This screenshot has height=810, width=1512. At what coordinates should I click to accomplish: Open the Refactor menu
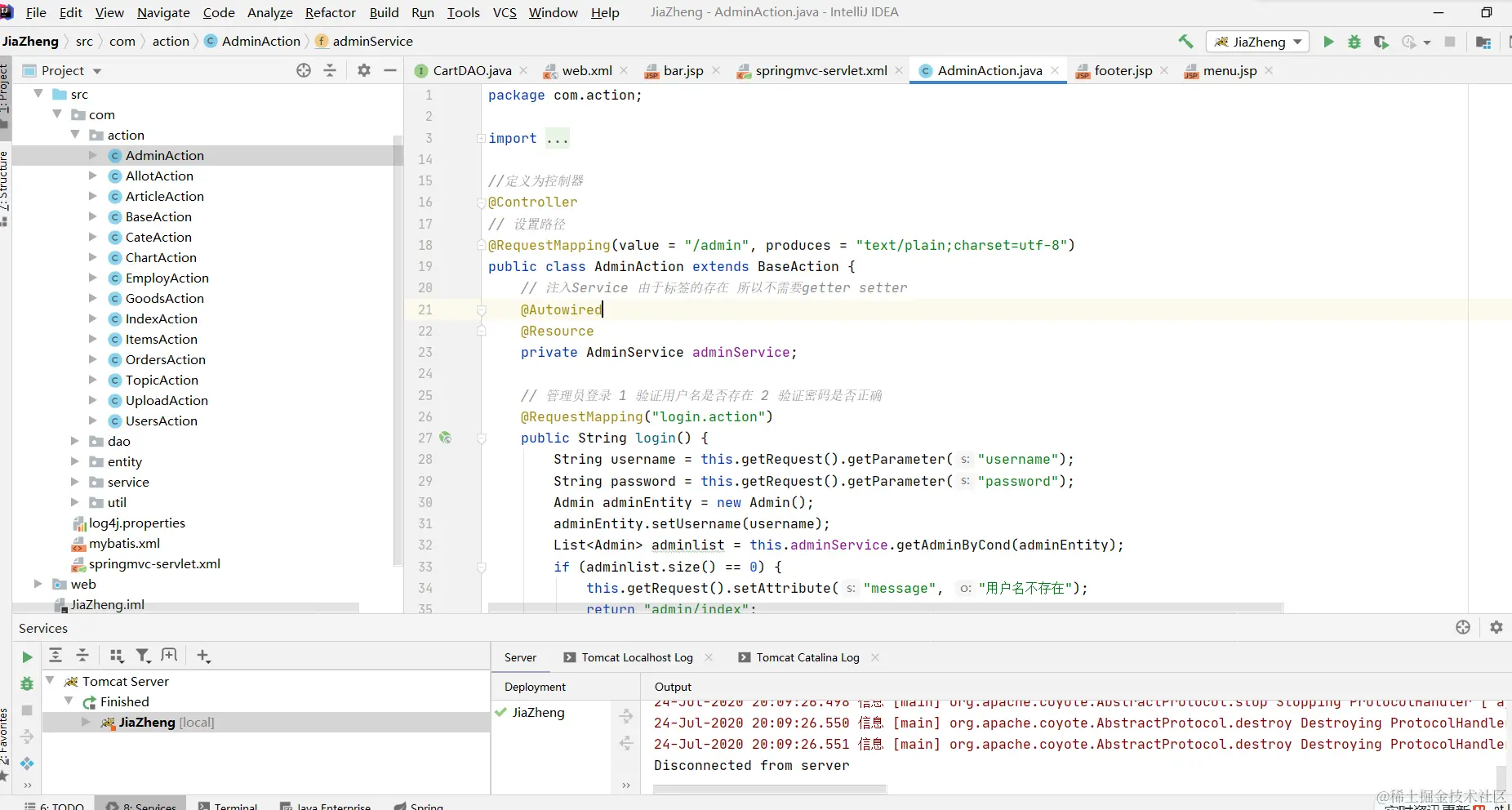click(330, 12)
